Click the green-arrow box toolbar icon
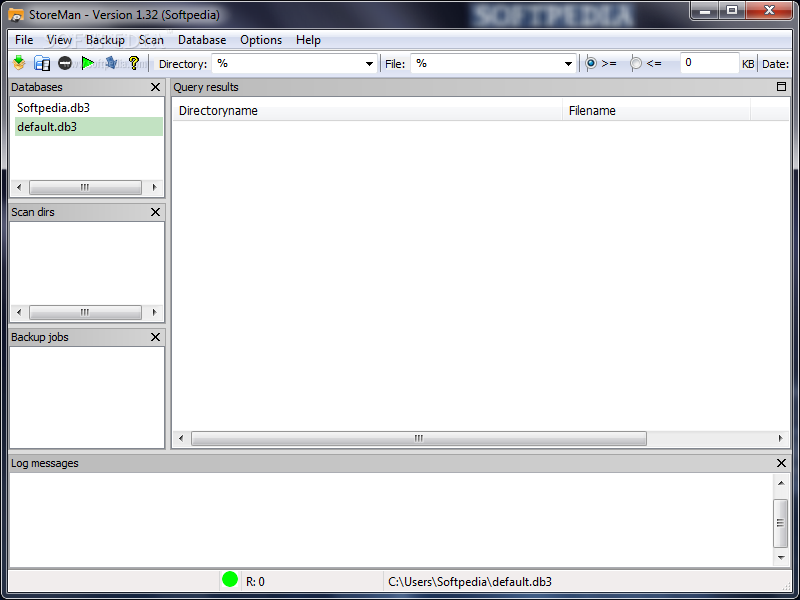The image size is (800, 600). [x=19, y=63]
